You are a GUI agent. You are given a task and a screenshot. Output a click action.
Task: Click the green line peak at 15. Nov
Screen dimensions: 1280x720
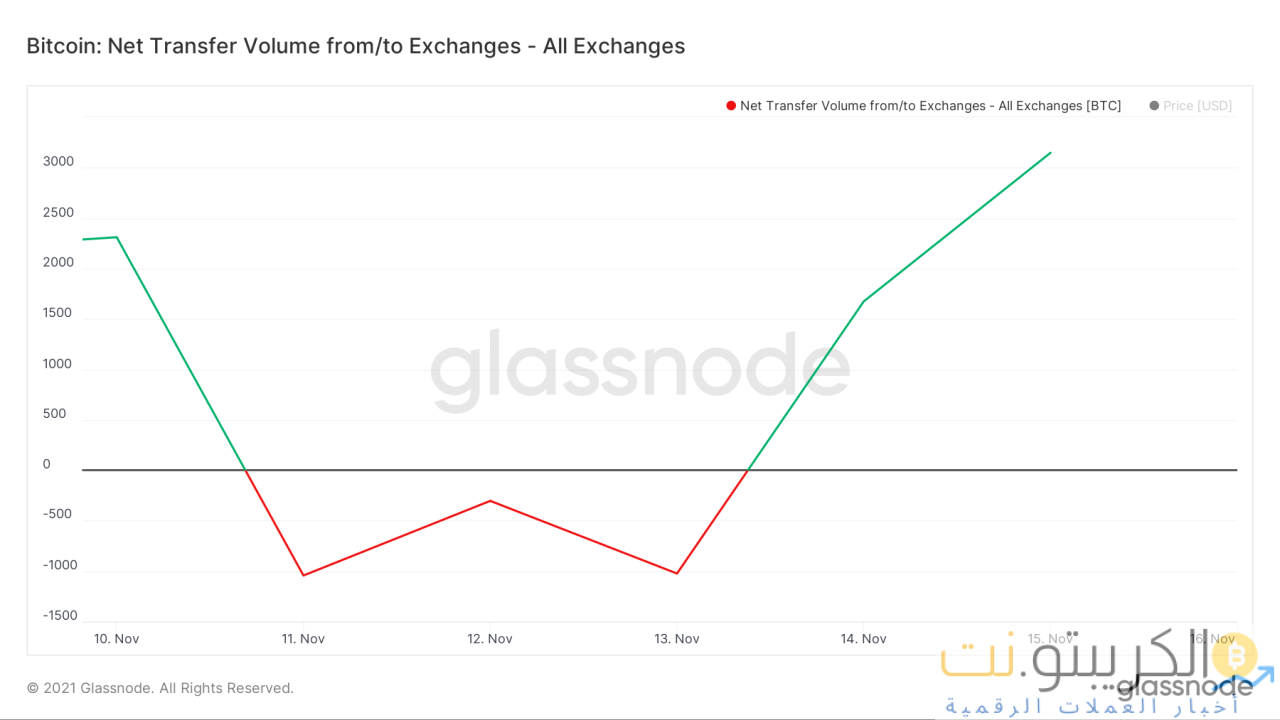[x=1050, y=152]
